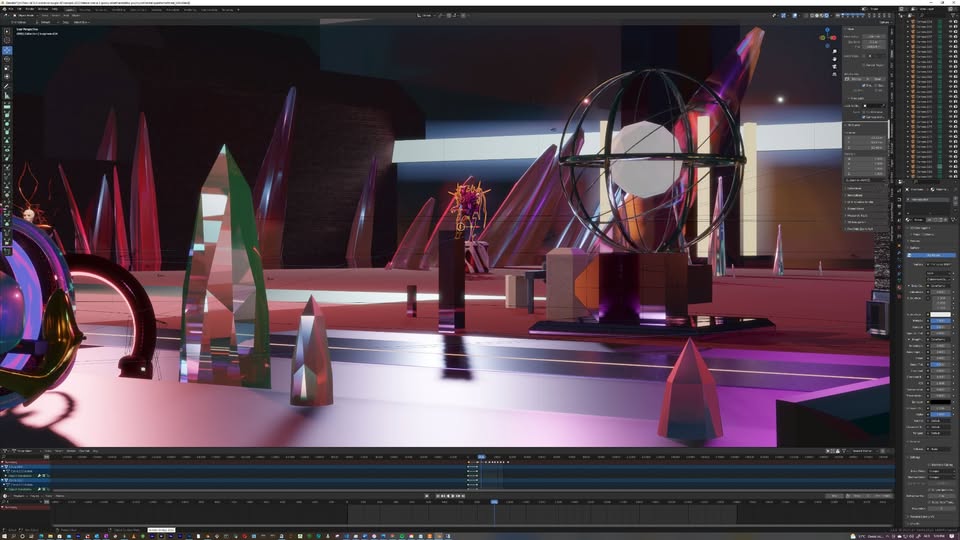Toggle auto keying record button in timeline

click(427, 496)
